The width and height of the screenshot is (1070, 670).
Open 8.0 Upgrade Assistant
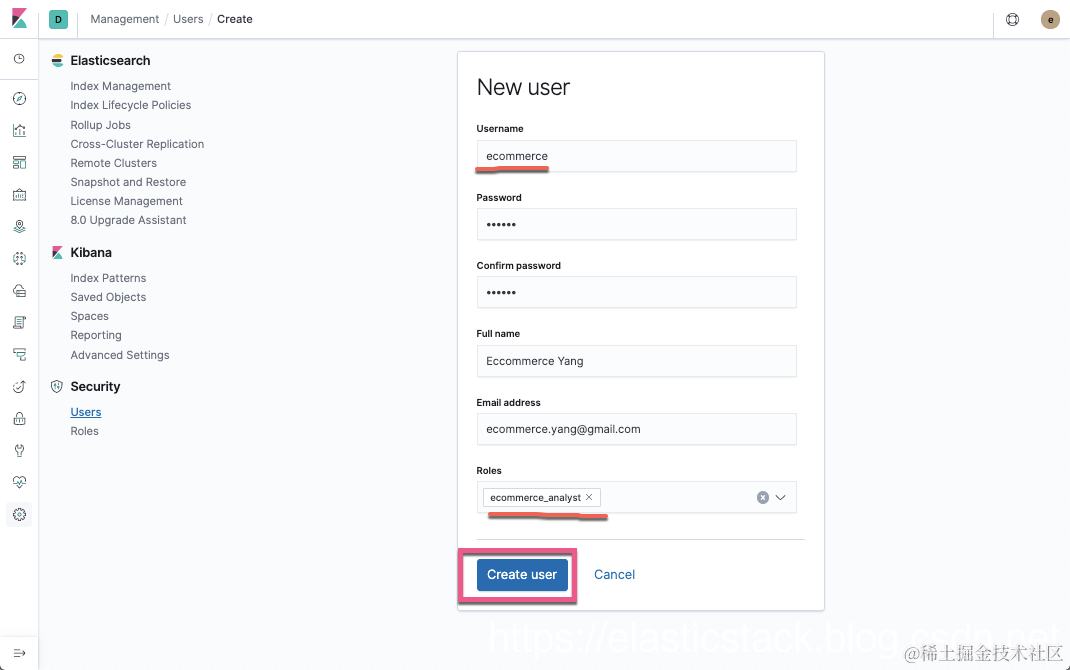pyautogui.click(x=128, y=220)
